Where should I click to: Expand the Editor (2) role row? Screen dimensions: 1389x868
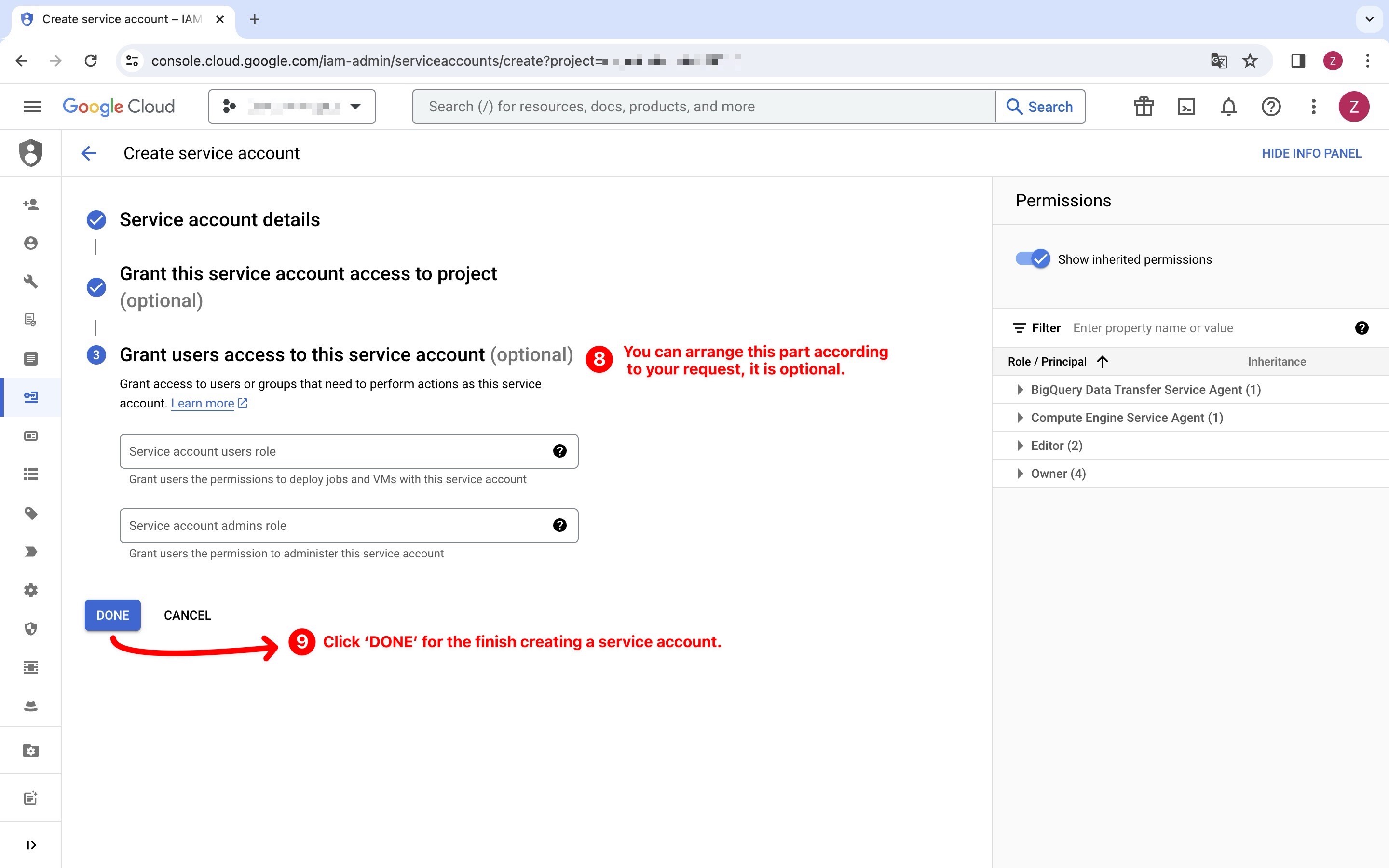coord(1020,446)
